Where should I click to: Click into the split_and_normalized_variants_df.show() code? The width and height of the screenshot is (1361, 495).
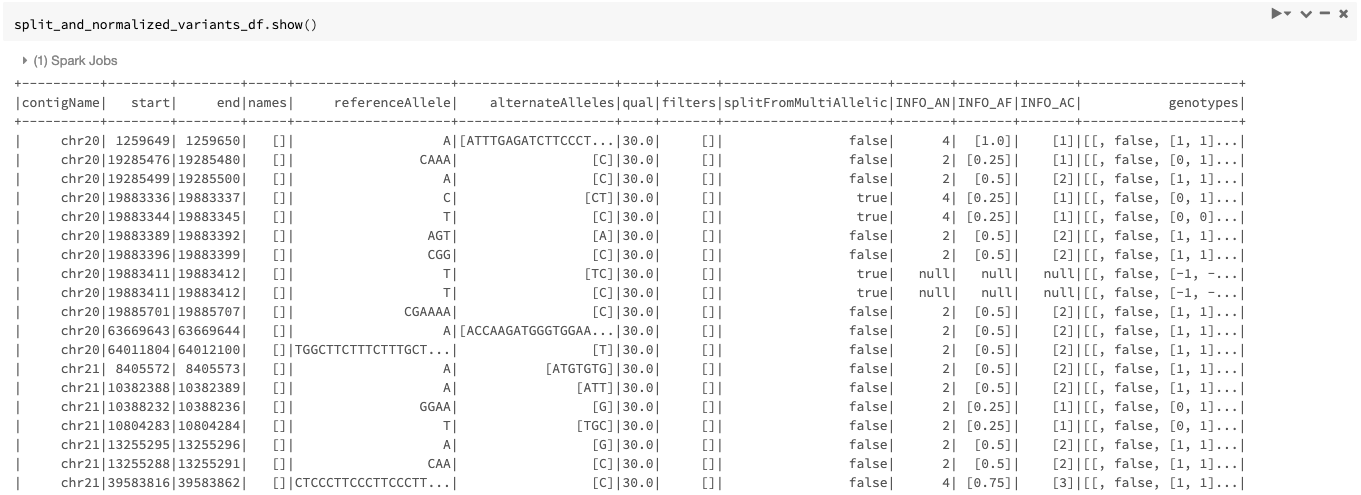point(165,24)
